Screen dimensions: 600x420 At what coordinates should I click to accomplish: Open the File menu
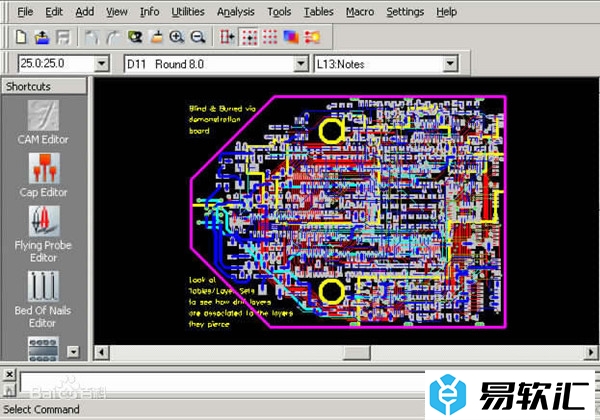point(25,12)
